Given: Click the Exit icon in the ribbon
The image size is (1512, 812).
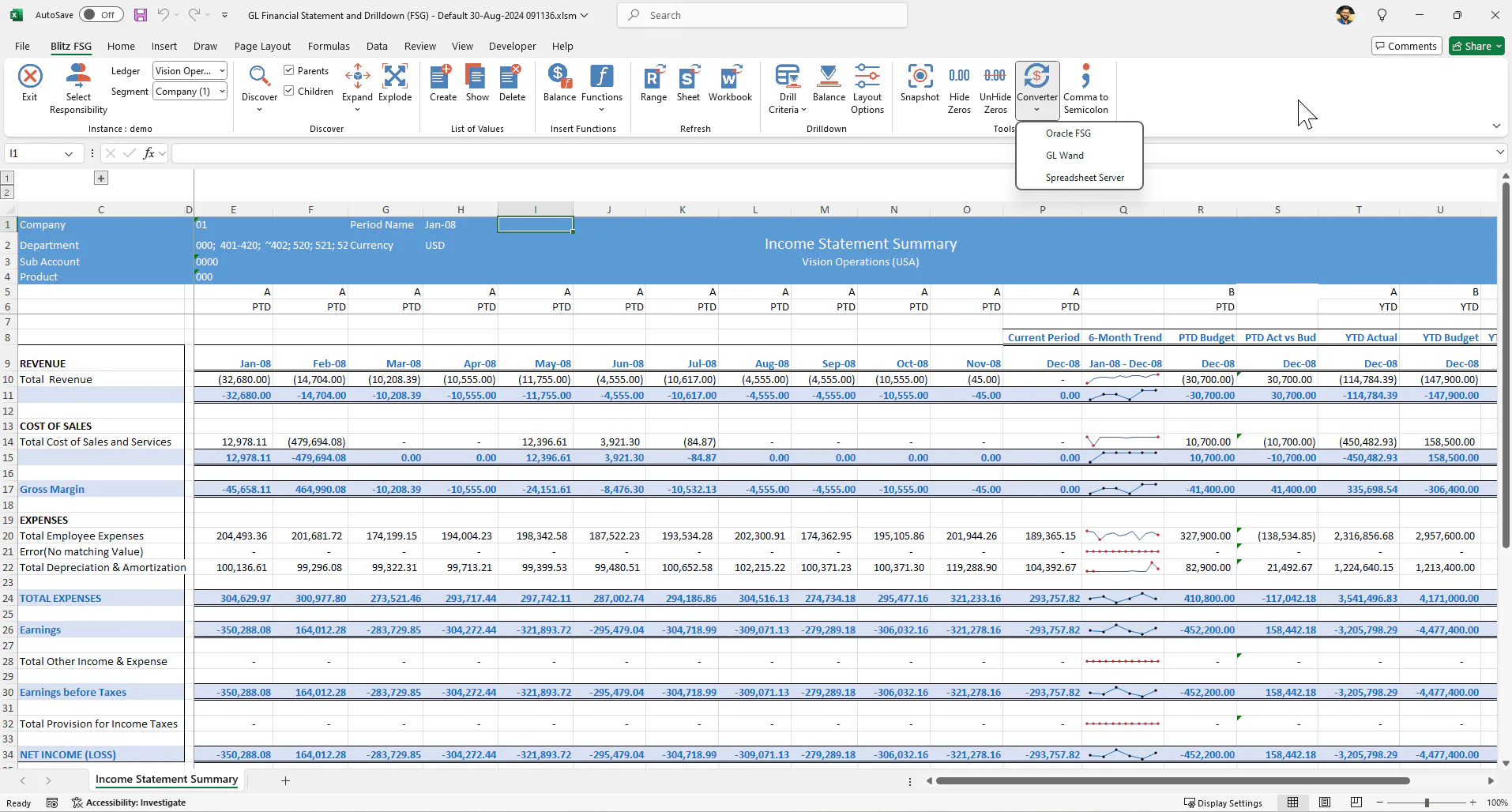Looking at the screenshot, I should pos(30,83).
